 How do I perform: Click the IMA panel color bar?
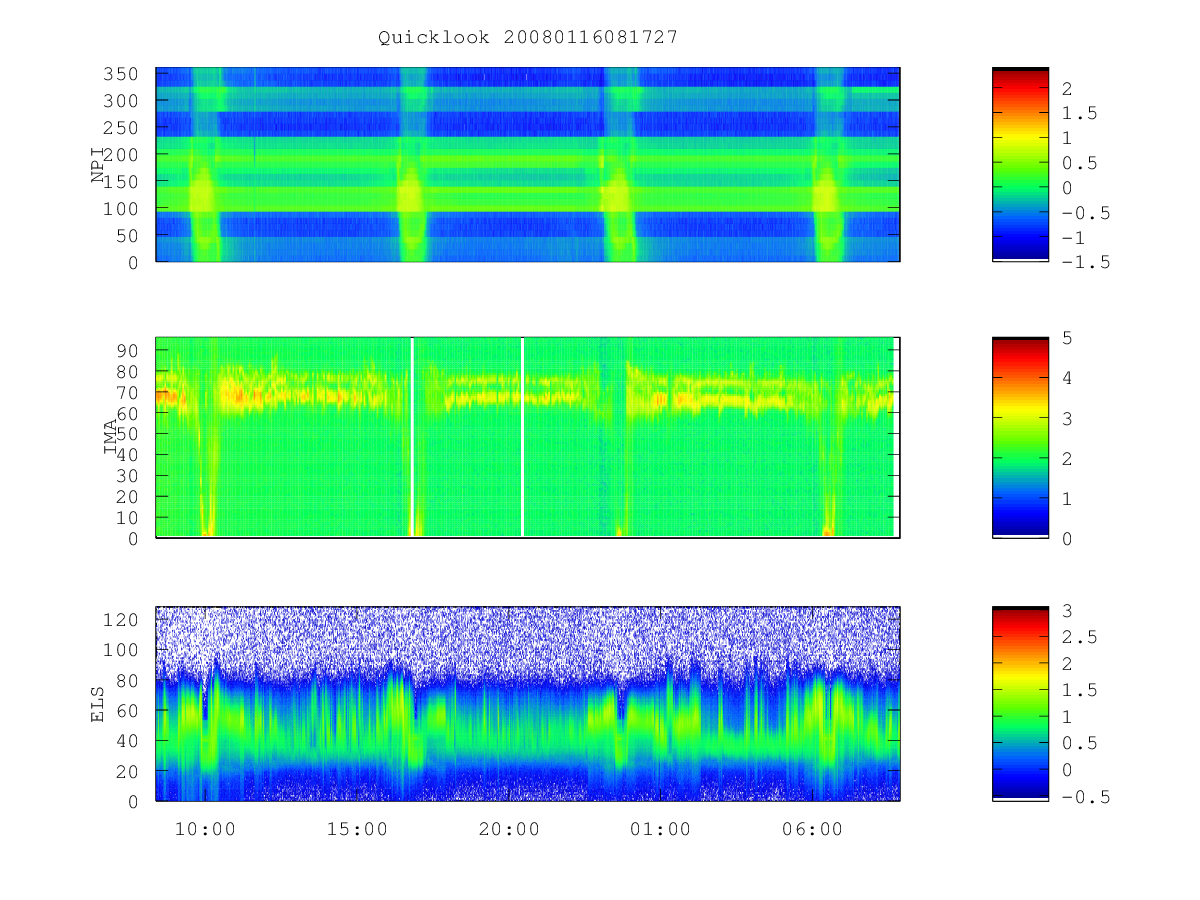tap(1020, 438)
